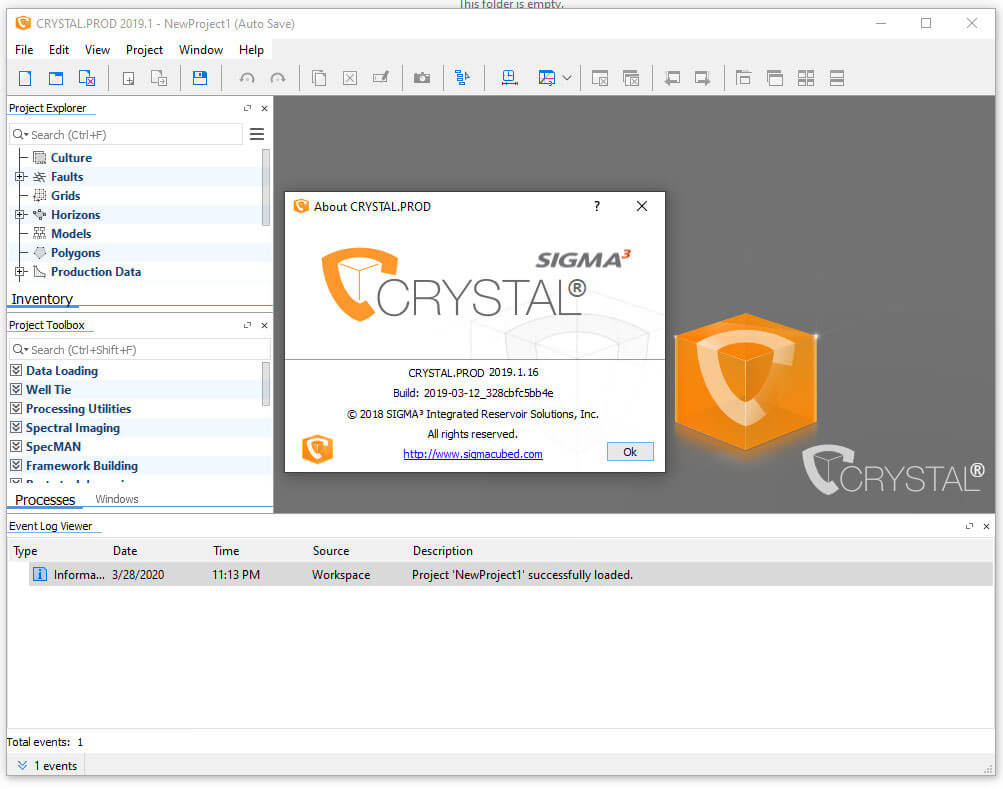The width and height of the screenshot is (1003, 789).
Task: Open the hamburger menu in Project Explorer
Action: point(257,133)
